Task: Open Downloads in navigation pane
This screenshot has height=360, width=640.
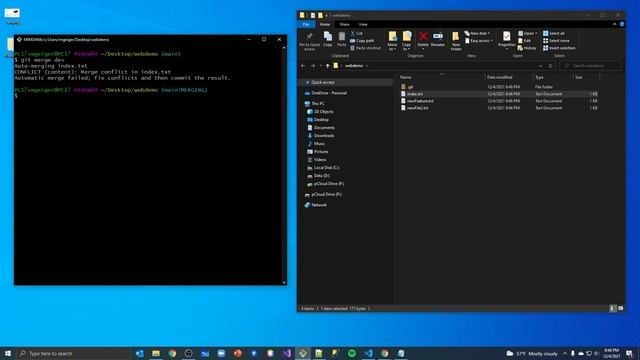Action: click(324, 136)
